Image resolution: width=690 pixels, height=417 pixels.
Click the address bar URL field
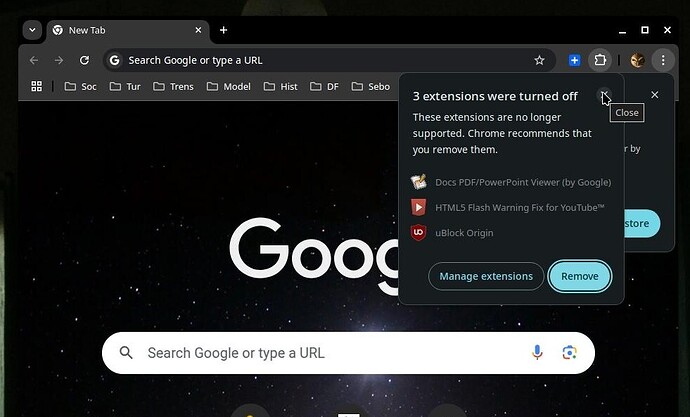(x=329, y=60)
